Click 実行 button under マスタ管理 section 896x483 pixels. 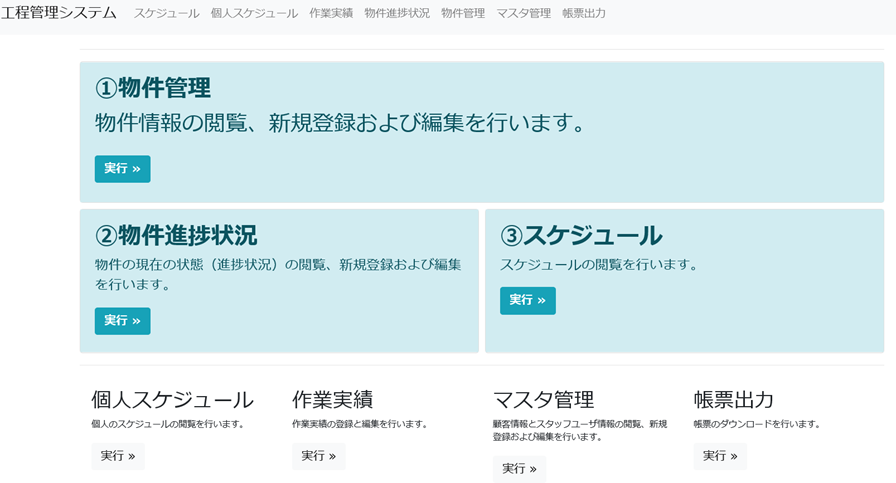point(519,469)
